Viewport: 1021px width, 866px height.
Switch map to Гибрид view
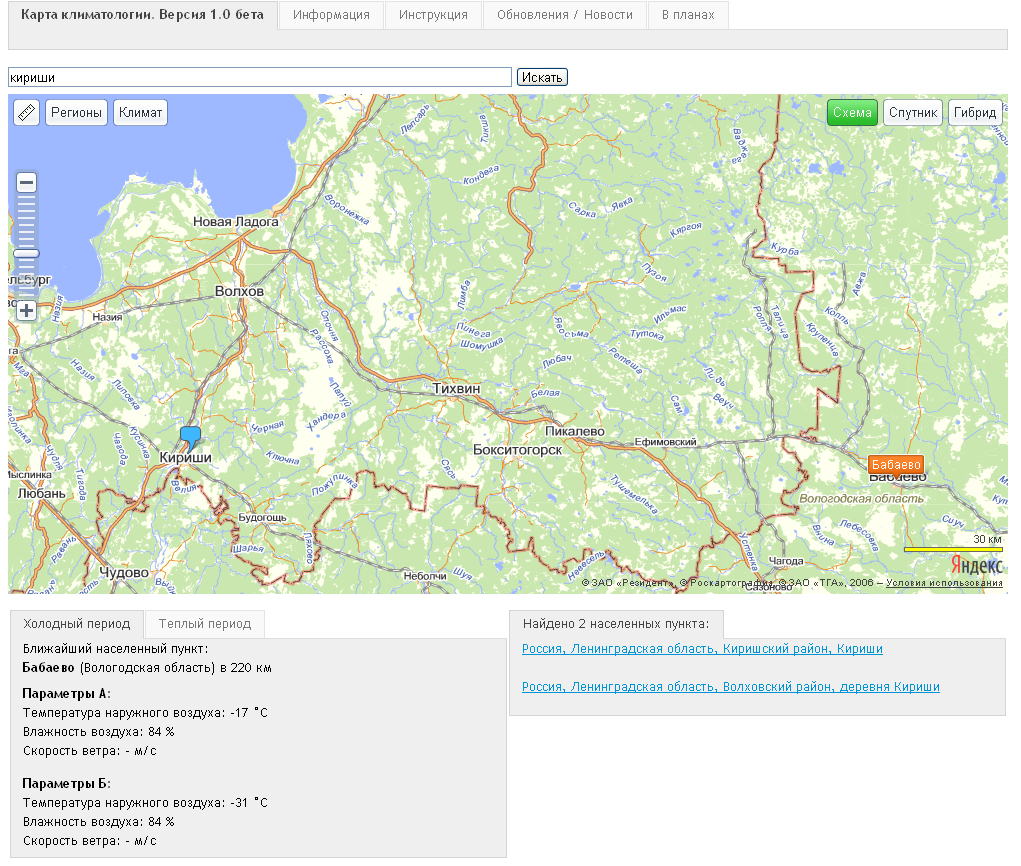click(x=975, y=112)
